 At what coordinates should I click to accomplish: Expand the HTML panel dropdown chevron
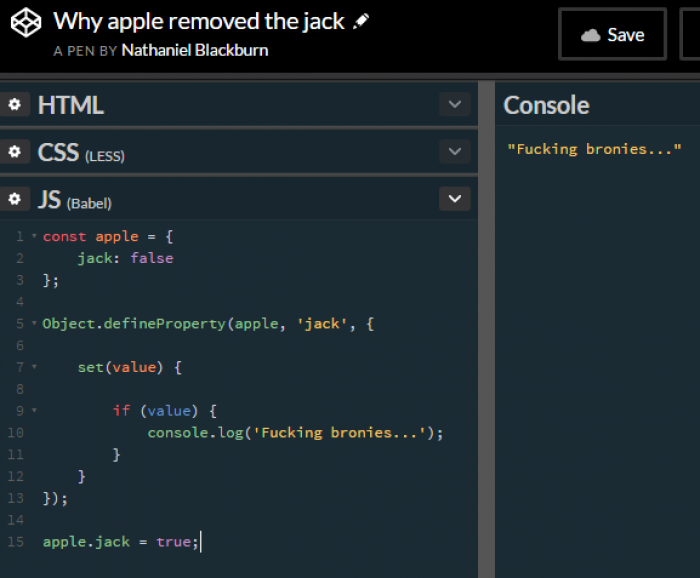point(454,104)
